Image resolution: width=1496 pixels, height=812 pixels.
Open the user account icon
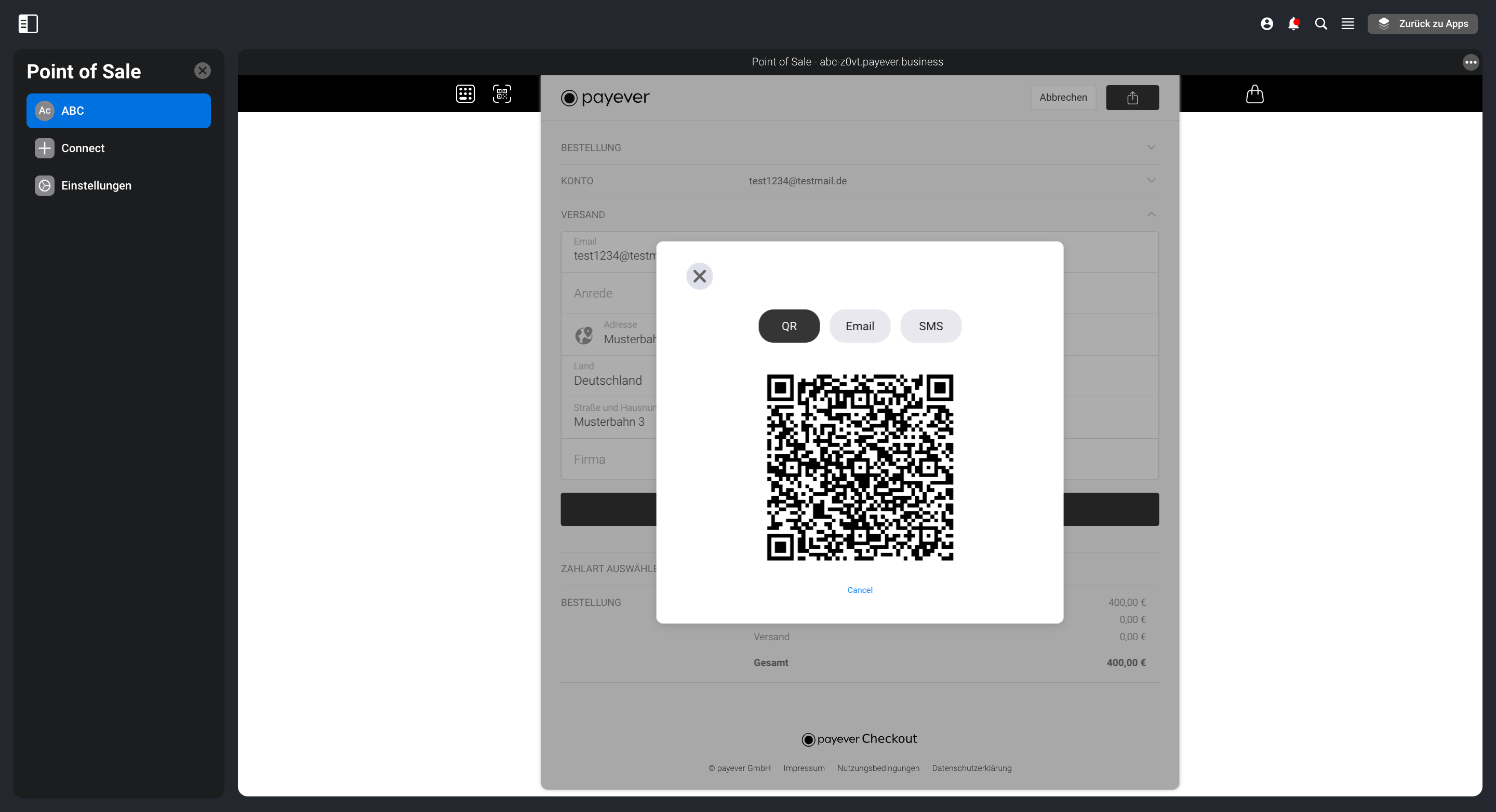[1266, 24]
